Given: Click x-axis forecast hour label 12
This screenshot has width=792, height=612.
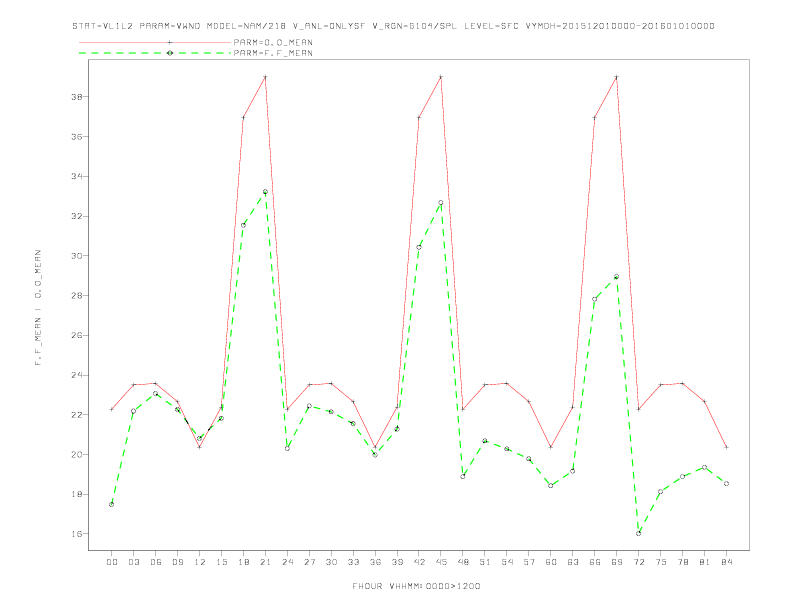Looking at the screenshot, I should (200, 562).
